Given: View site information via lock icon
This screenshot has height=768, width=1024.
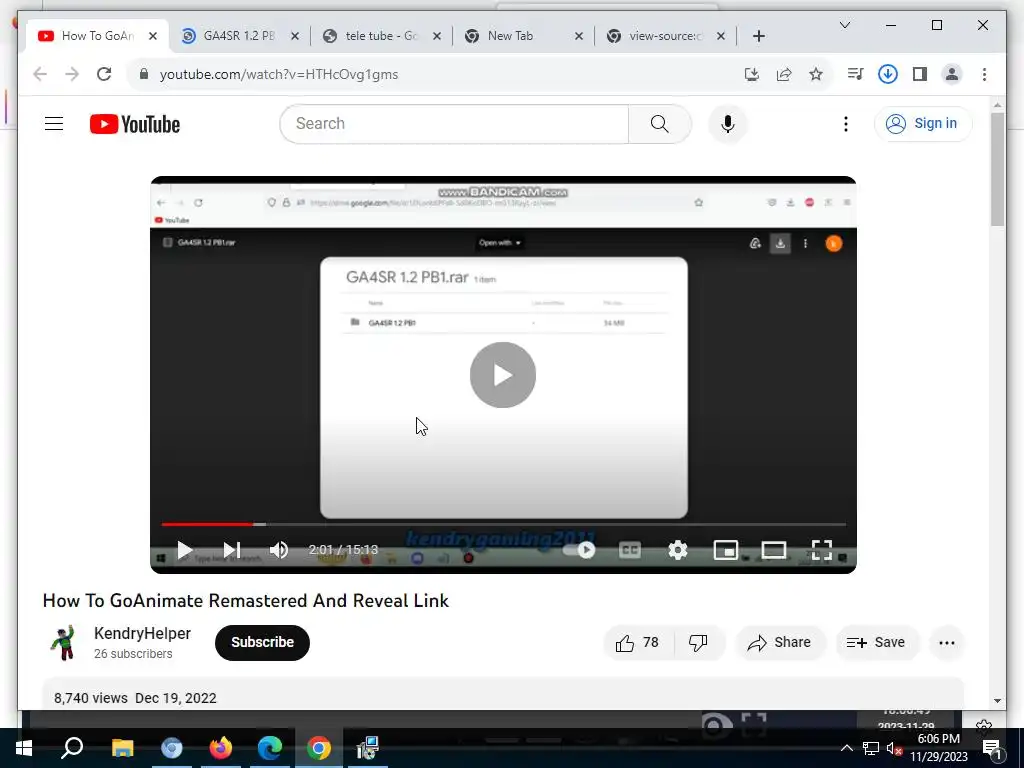Looking at the screenshot, I should pos(144,74).
